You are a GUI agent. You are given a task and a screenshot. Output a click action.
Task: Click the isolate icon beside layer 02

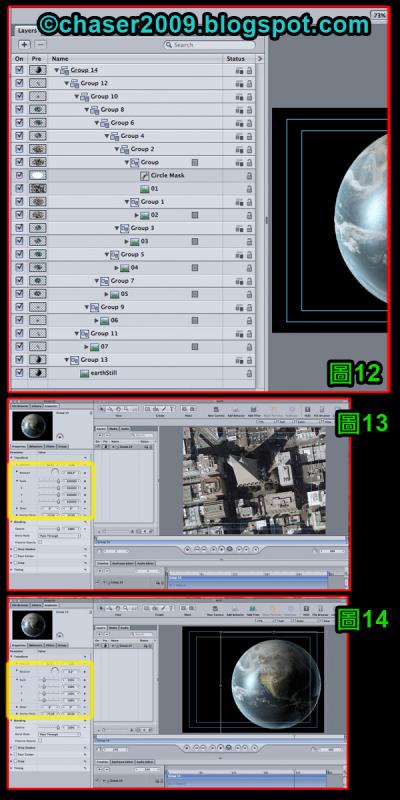click(x=194, y=215)
